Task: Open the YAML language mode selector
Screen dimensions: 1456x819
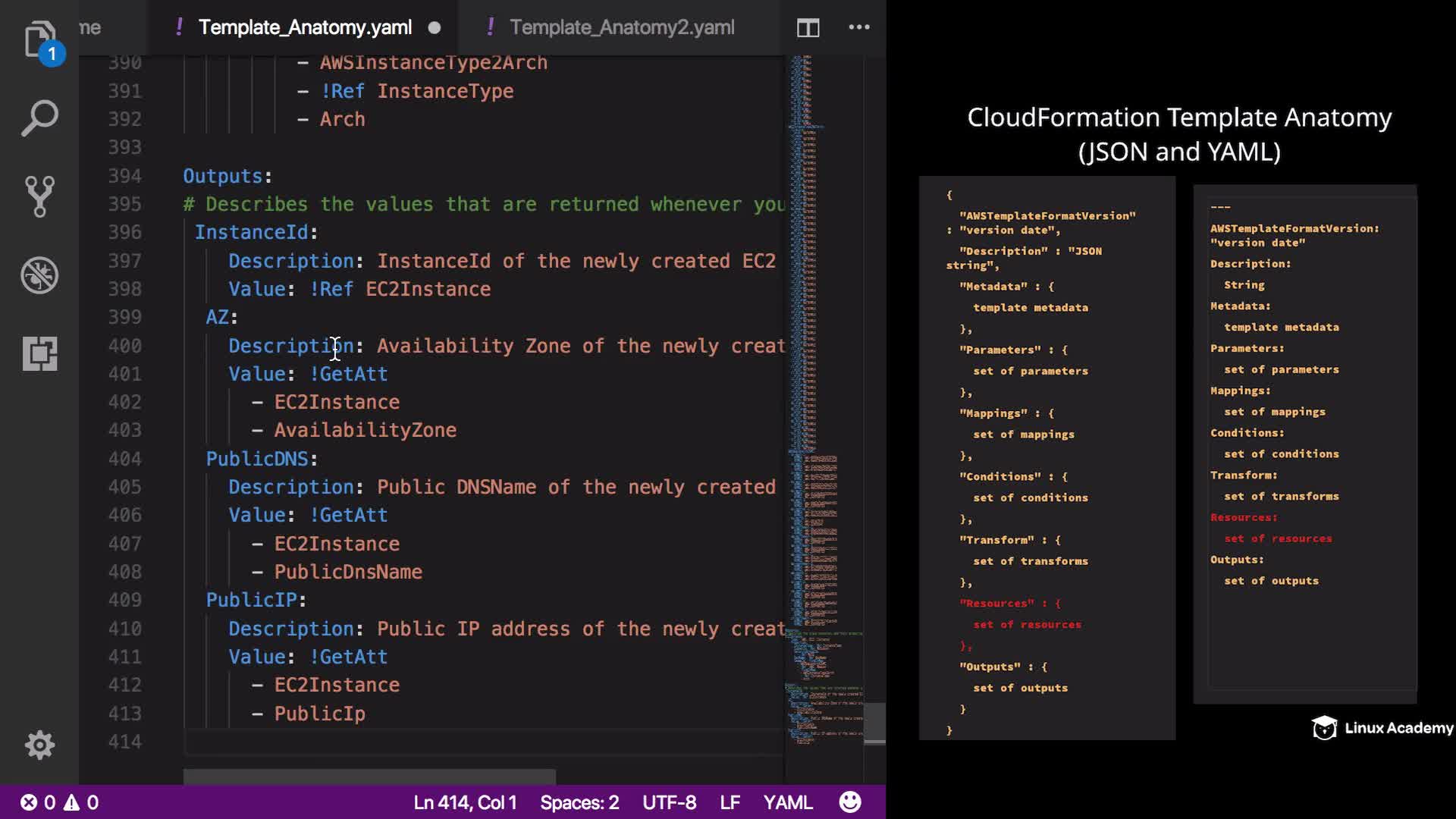Action: point(787,802)
